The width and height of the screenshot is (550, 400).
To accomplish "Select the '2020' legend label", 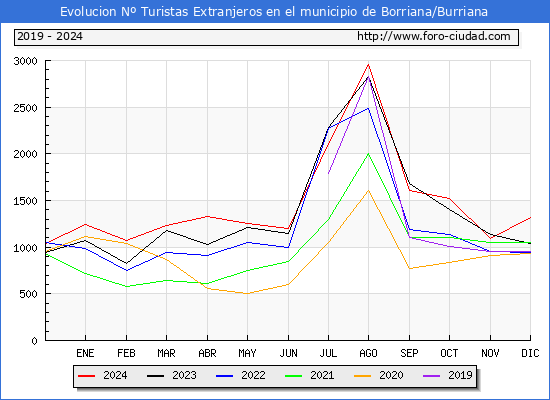I will click(x=391, y=375).
